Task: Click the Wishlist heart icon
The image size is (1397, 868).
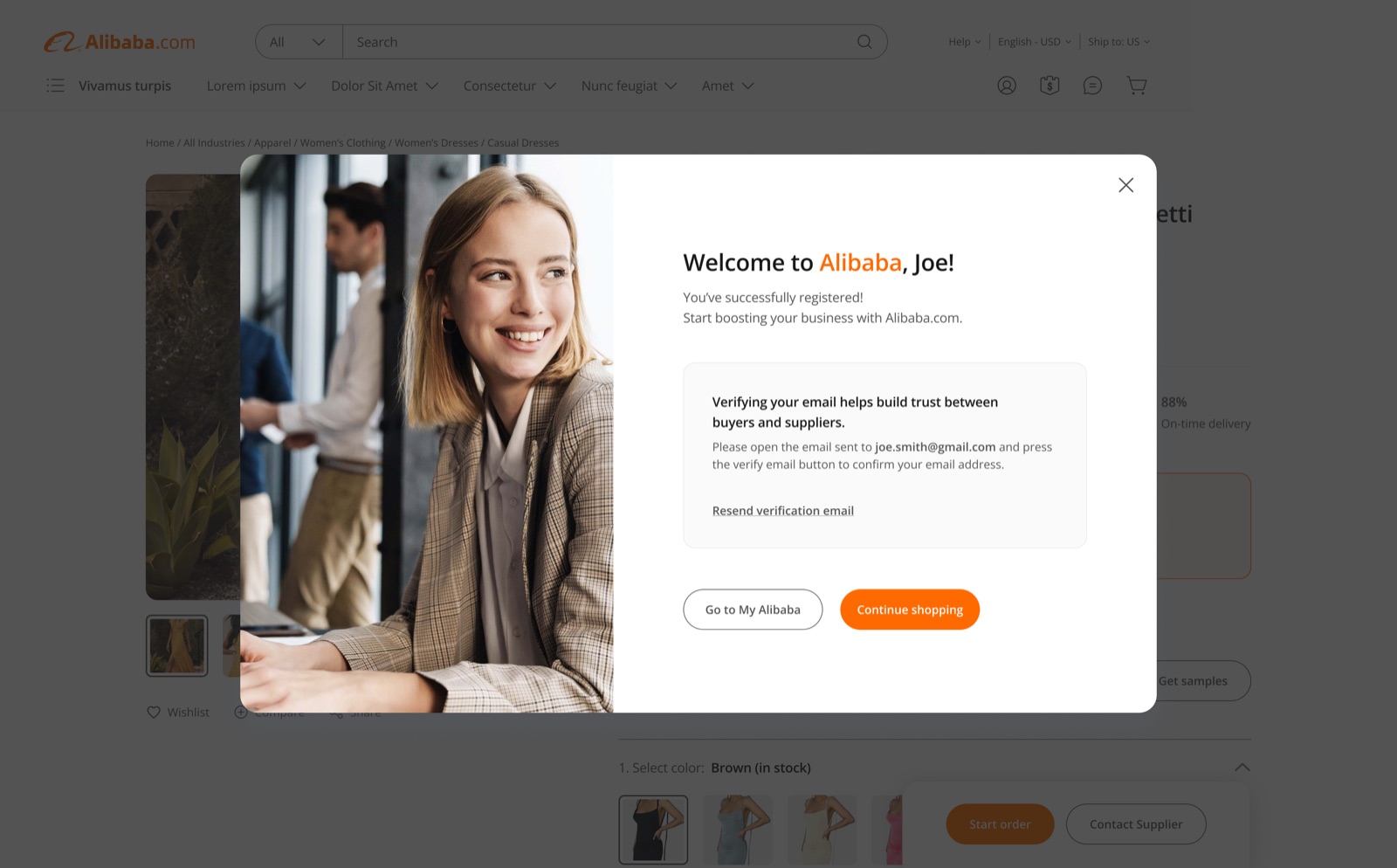Action: [154, 713]
